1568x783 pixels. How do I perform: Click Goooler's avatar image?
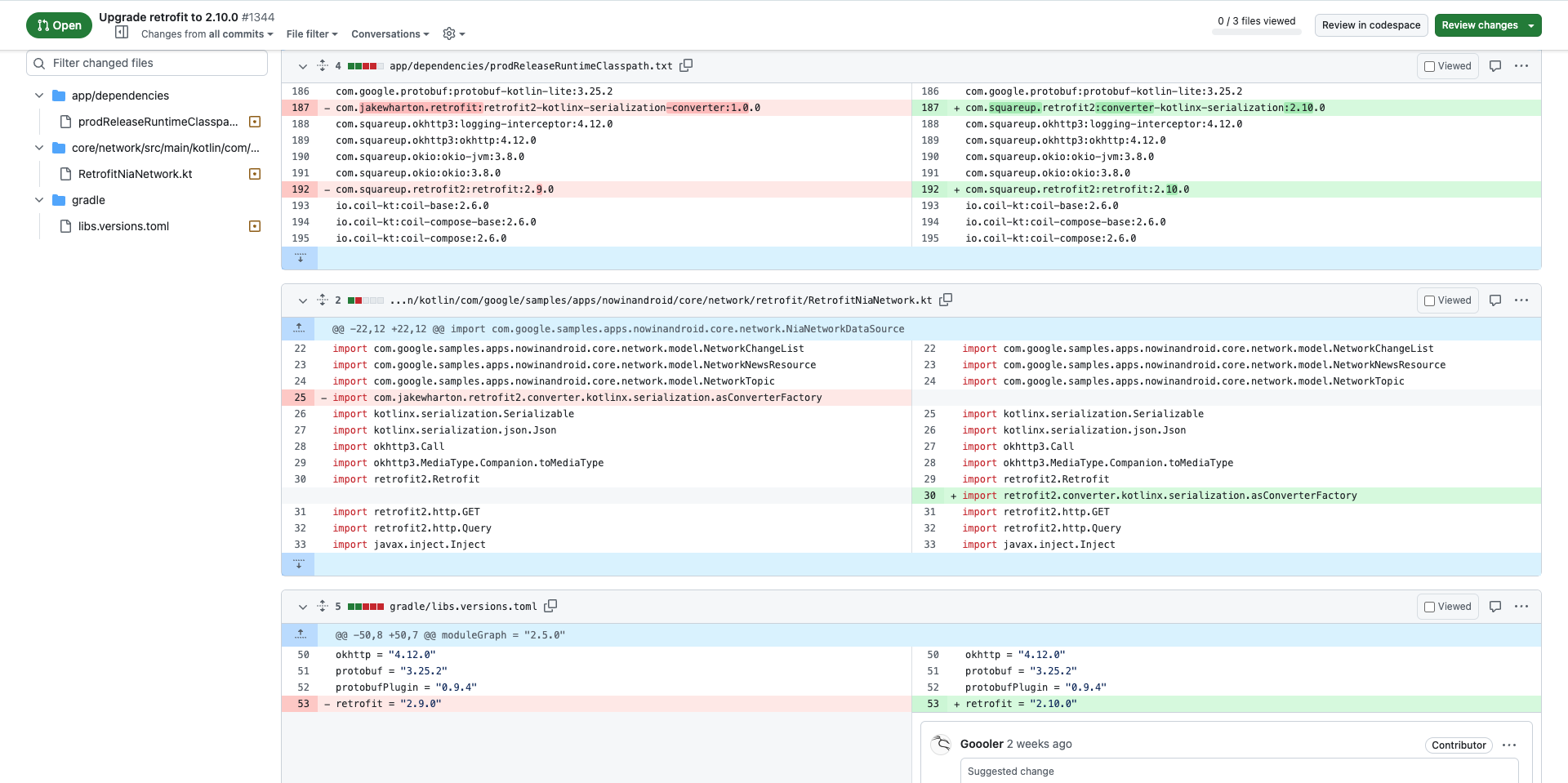click(x=942, y=744)
